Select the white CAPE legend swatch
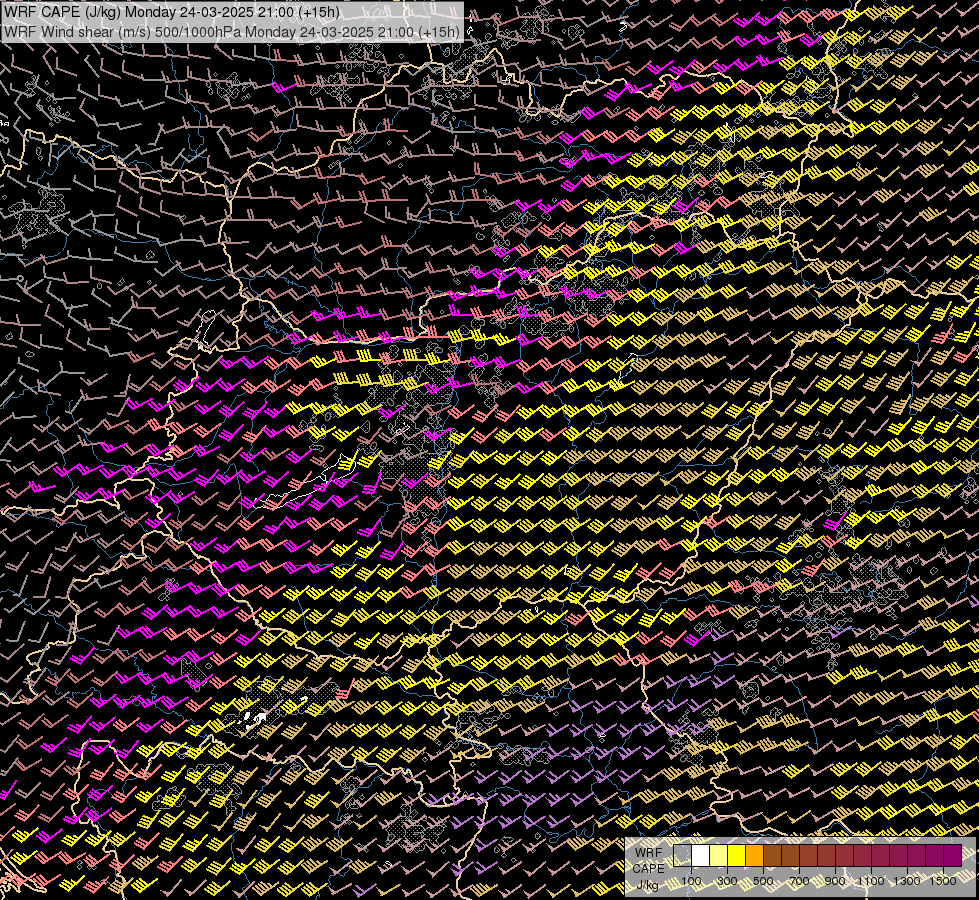The width and height of the screenshot is (979, 900). (701, 855)
